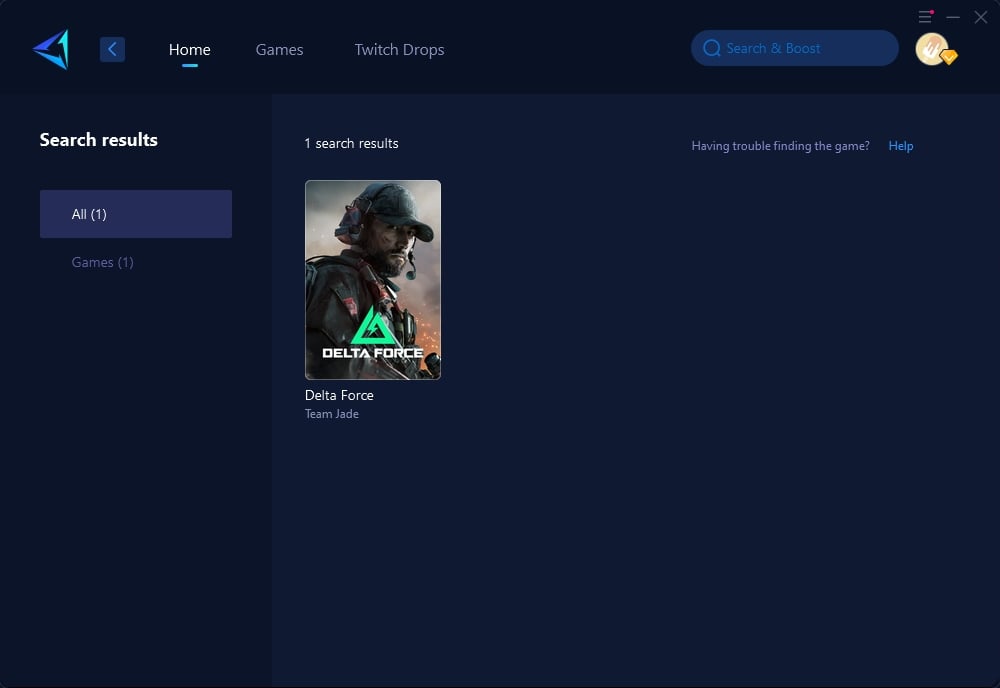
Task: Click the 'Having trouble finding the game?' text
Action: (x=781, y=145)
